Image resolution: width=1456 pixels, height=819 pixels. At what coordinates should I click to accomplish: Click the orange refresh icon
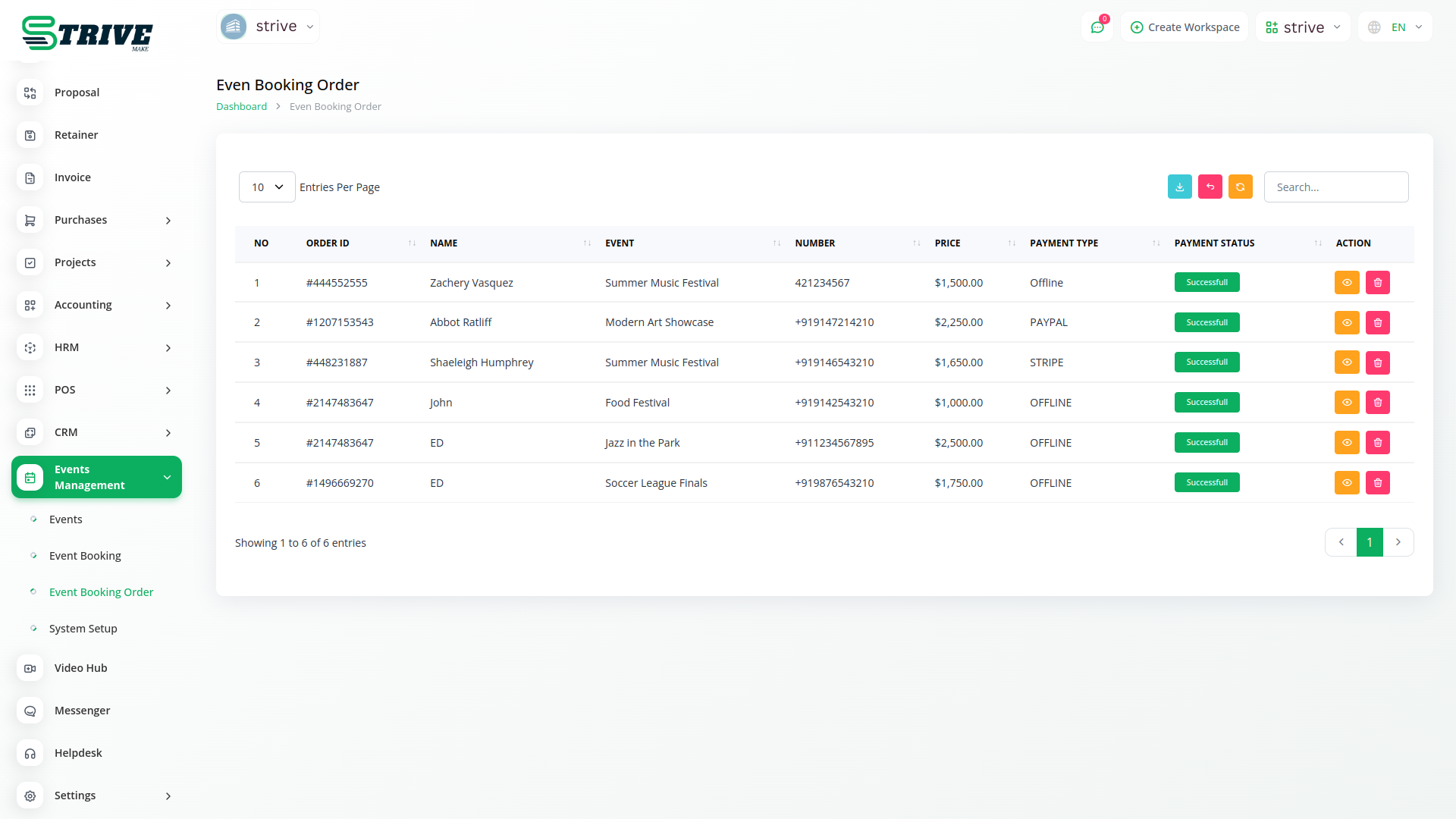[1240, 187]
